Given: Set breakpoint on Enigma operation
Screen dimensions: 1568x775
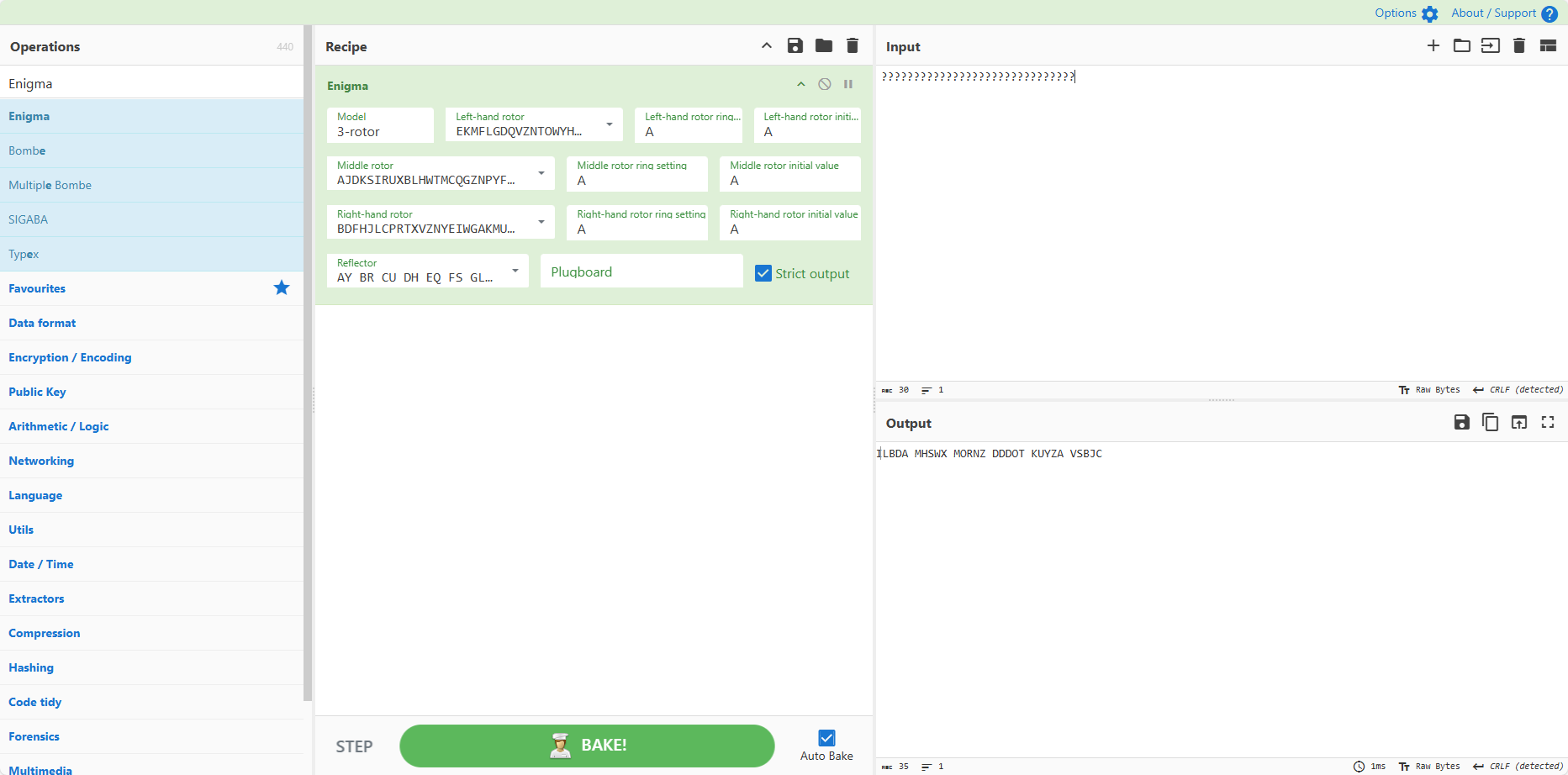Looking at the screenshot, I should click(848, 84).
